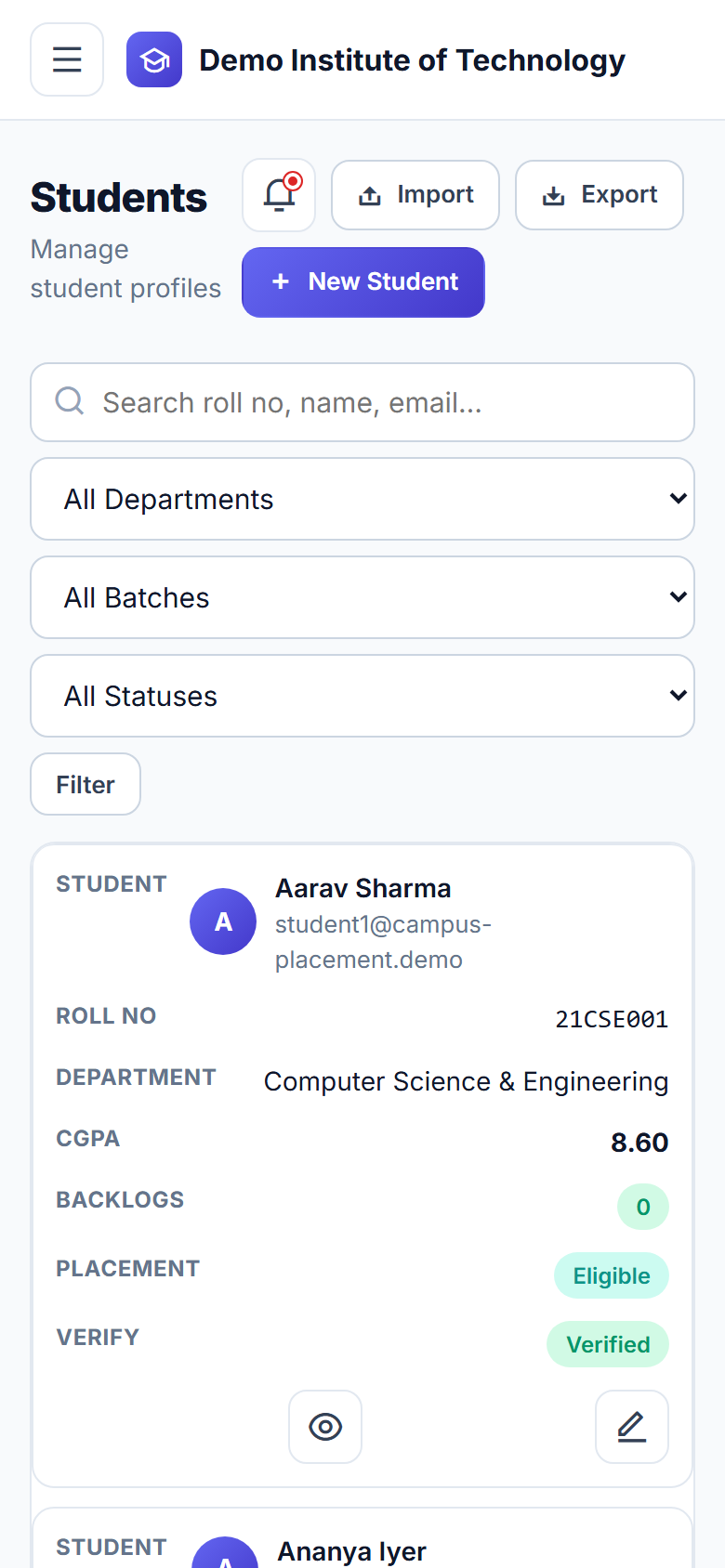
Task: Click the Demo Institute of Technology title
Action: [x=412, y=60]
